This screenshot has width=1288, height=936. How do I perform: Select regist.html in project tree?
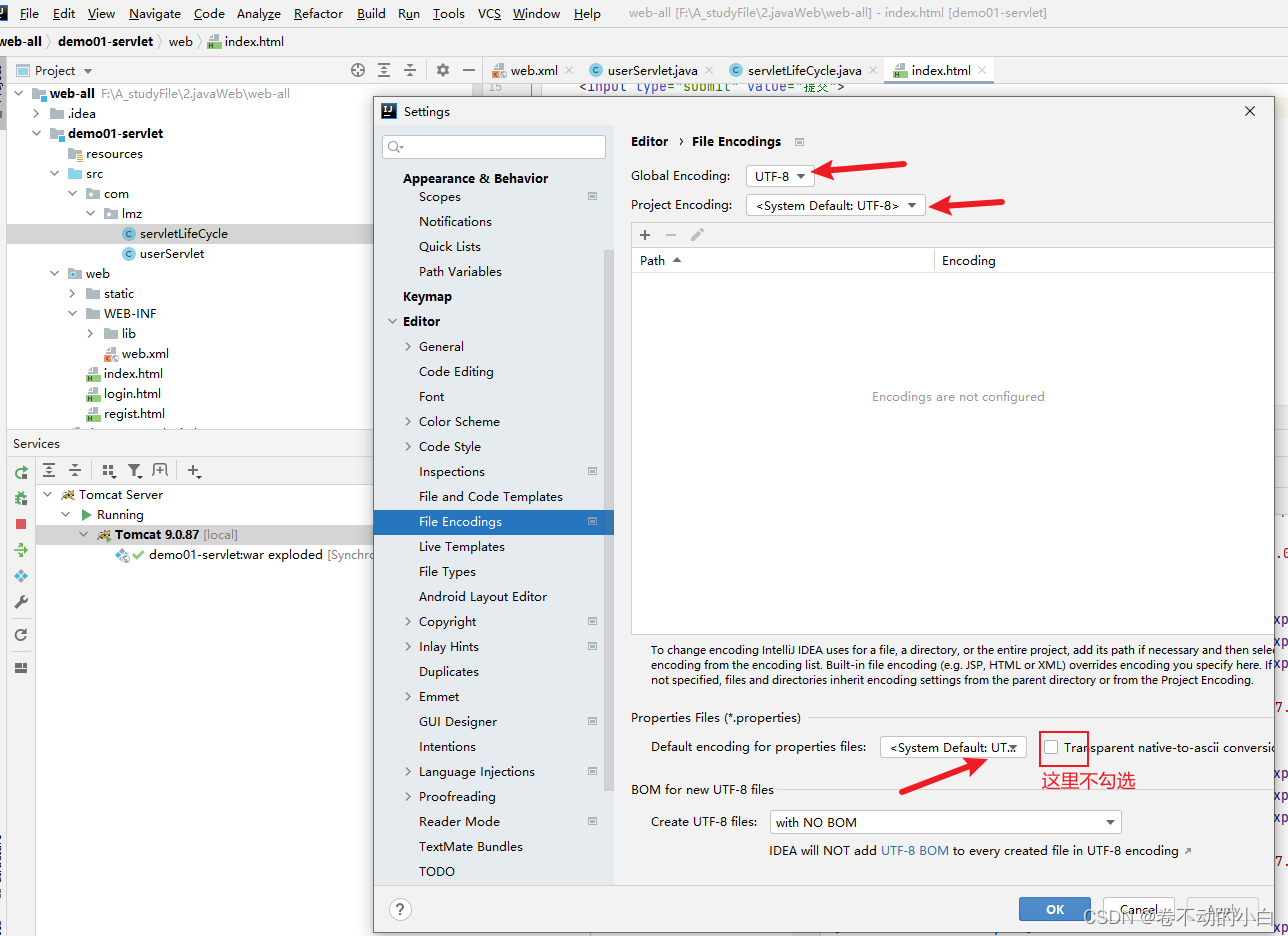pyautogui.click(x=134, y=413)
